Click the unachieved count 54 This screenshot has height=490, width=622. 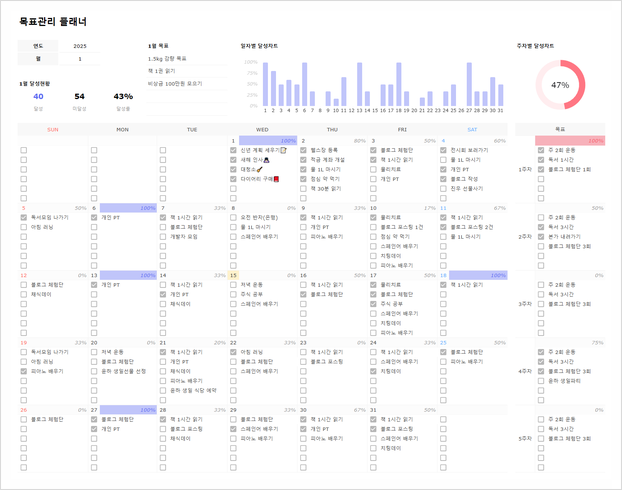tap(79, 96)
